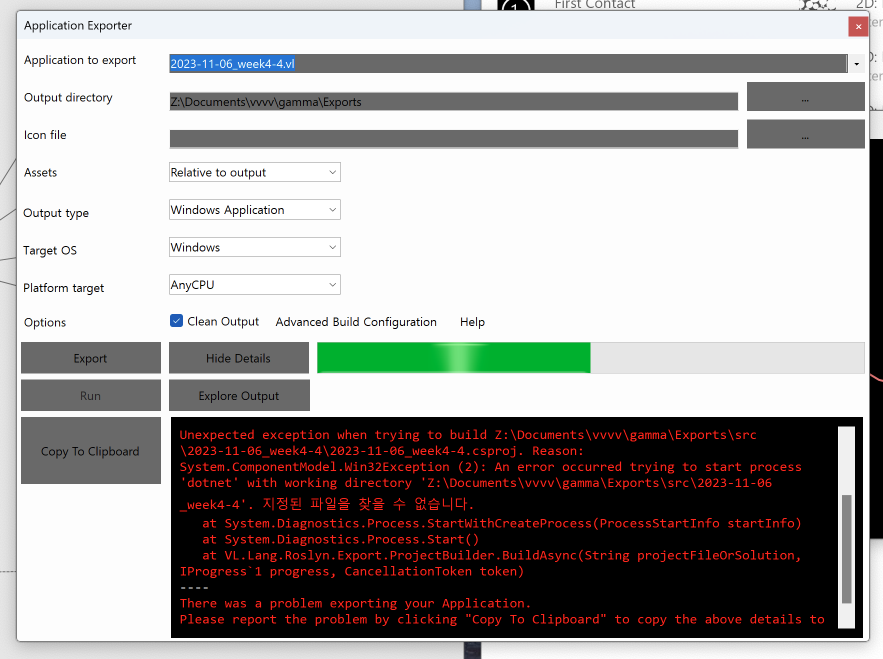Screen dimensions: 883x659
Task: Click the error log scrollbar thumb
Action: click(x=846, y=549)
